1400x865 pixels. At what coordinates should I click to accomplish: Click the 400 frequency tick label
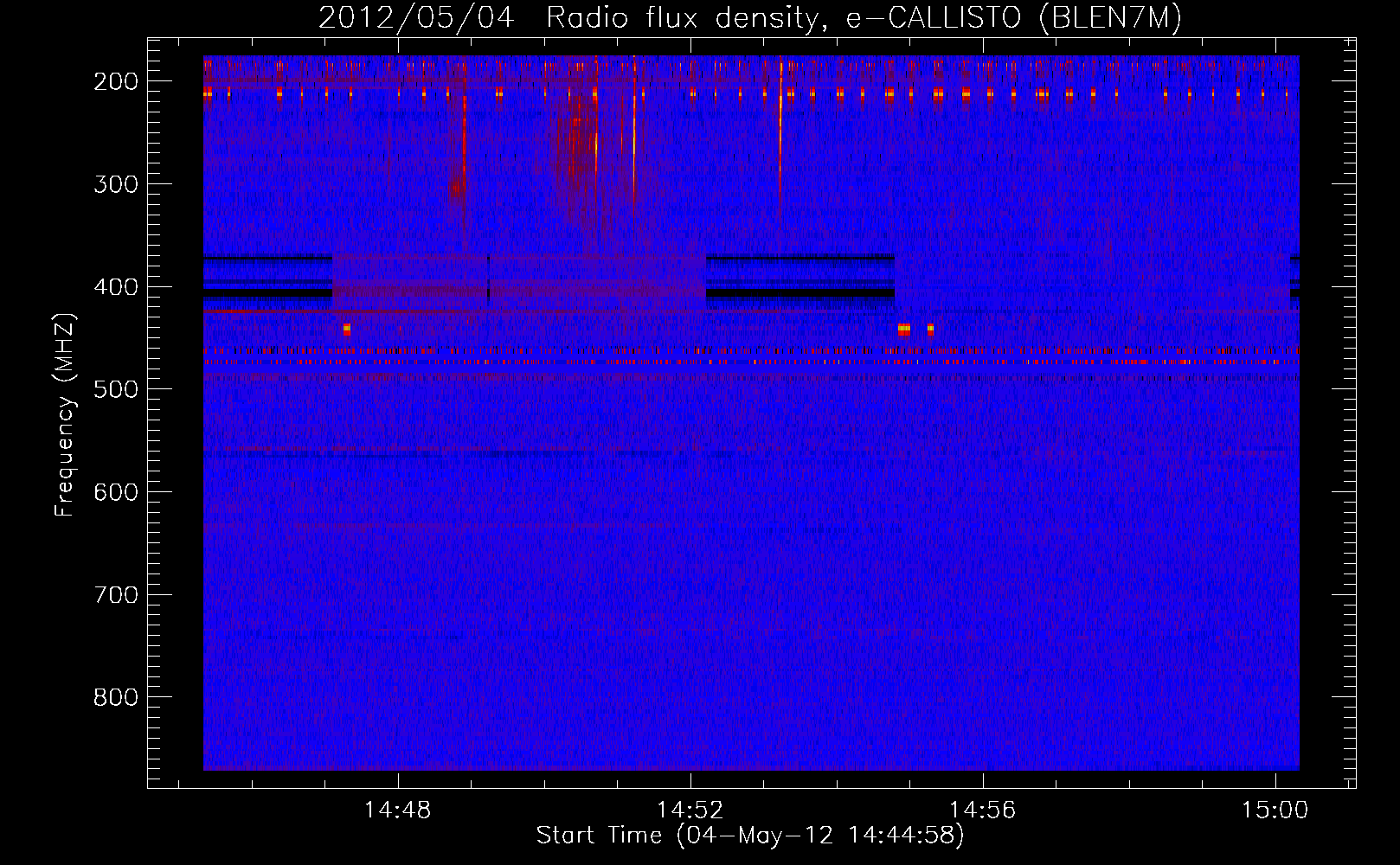pos(115,287)
